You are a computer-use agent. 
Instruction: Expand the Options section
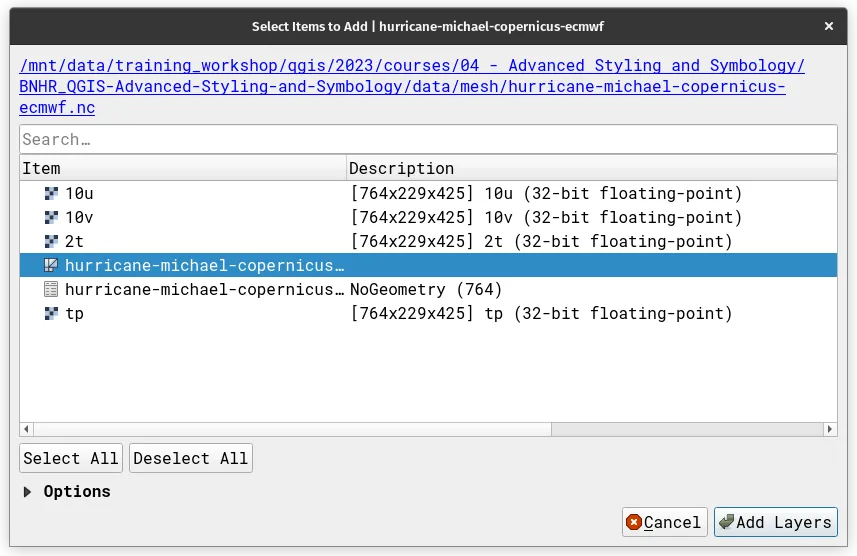[x=27, y=492]
